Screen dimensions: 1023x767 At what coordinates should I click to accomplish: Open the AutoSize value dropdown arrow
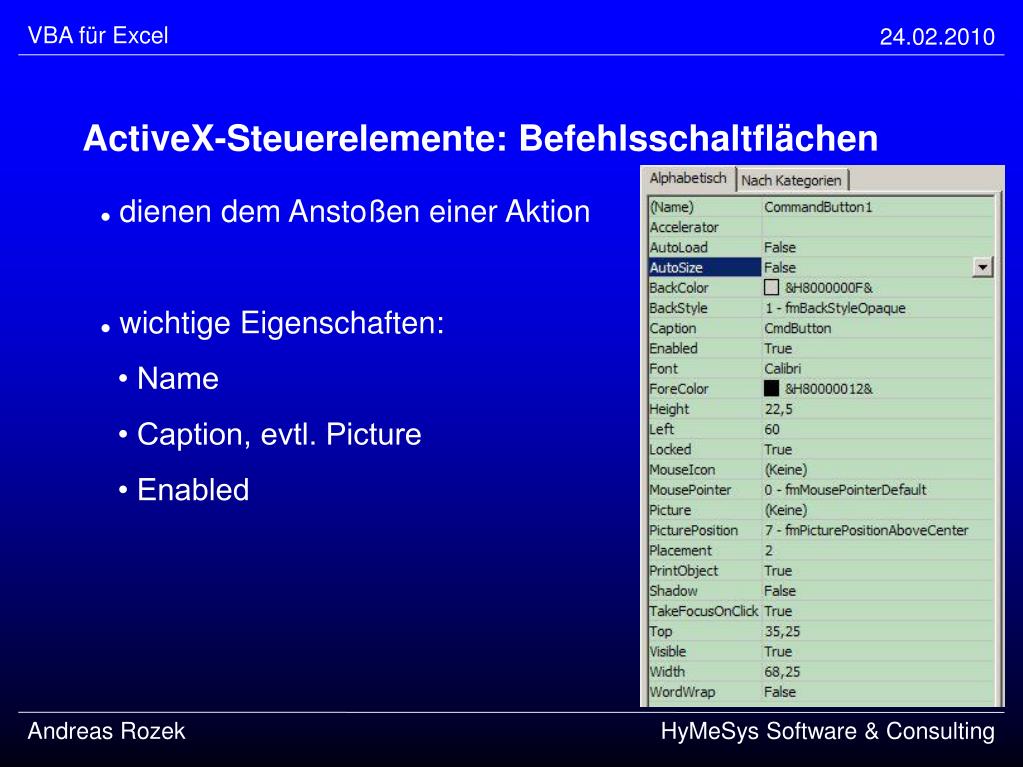[982, 267]
